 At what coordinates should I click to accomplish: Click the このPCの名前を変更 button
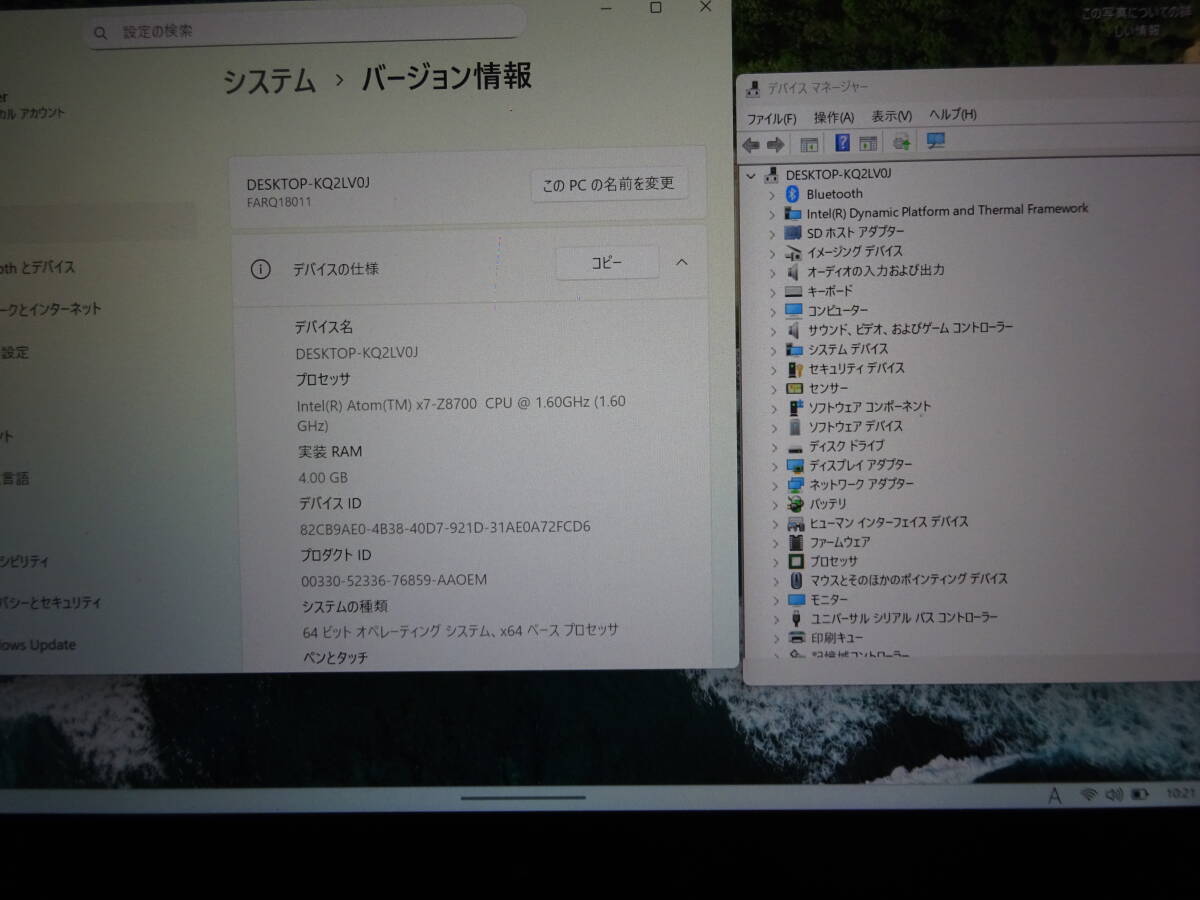[609, 184]
